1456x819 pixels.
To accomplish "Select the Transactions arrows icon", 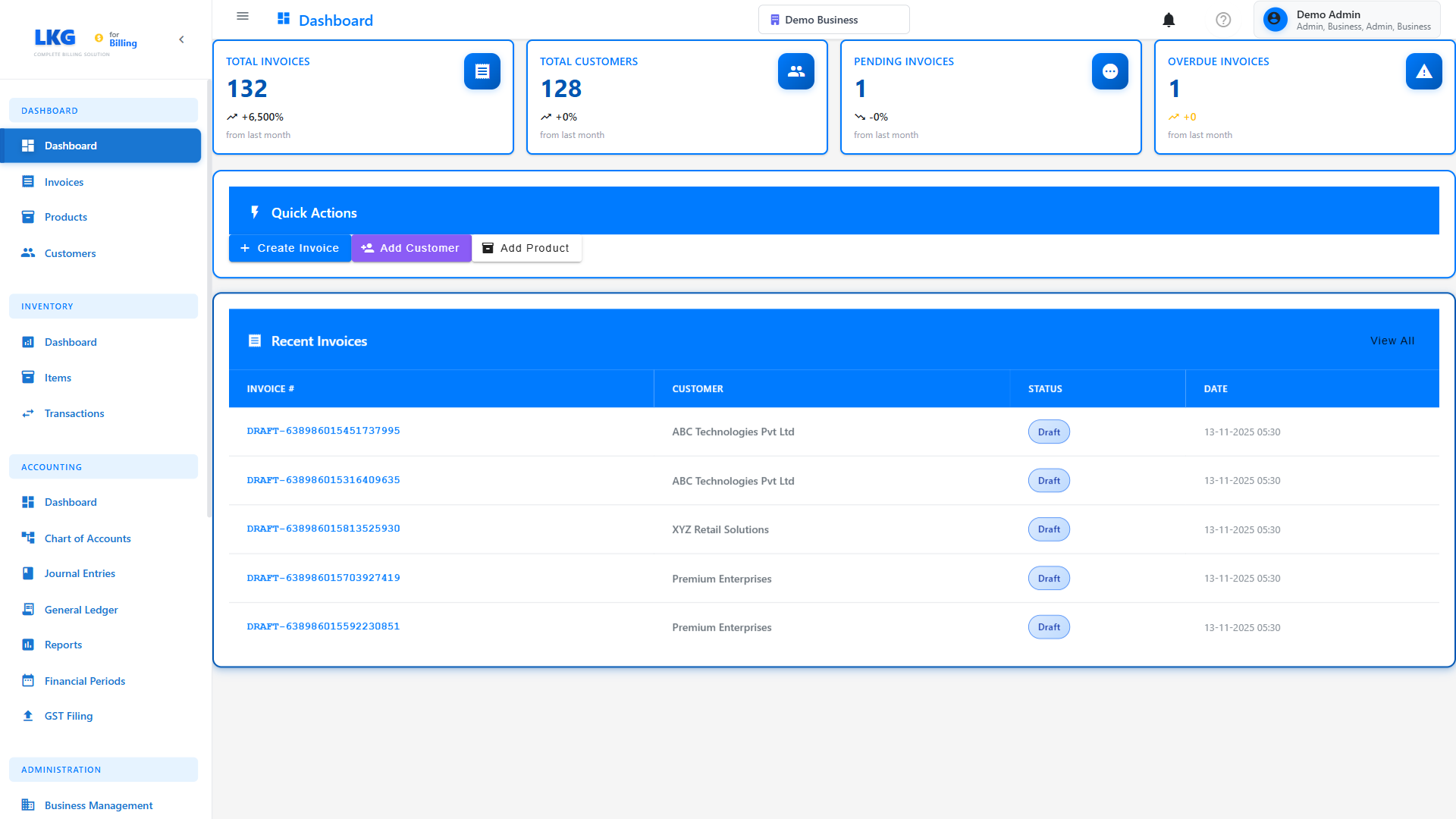I will pos(28,413).
